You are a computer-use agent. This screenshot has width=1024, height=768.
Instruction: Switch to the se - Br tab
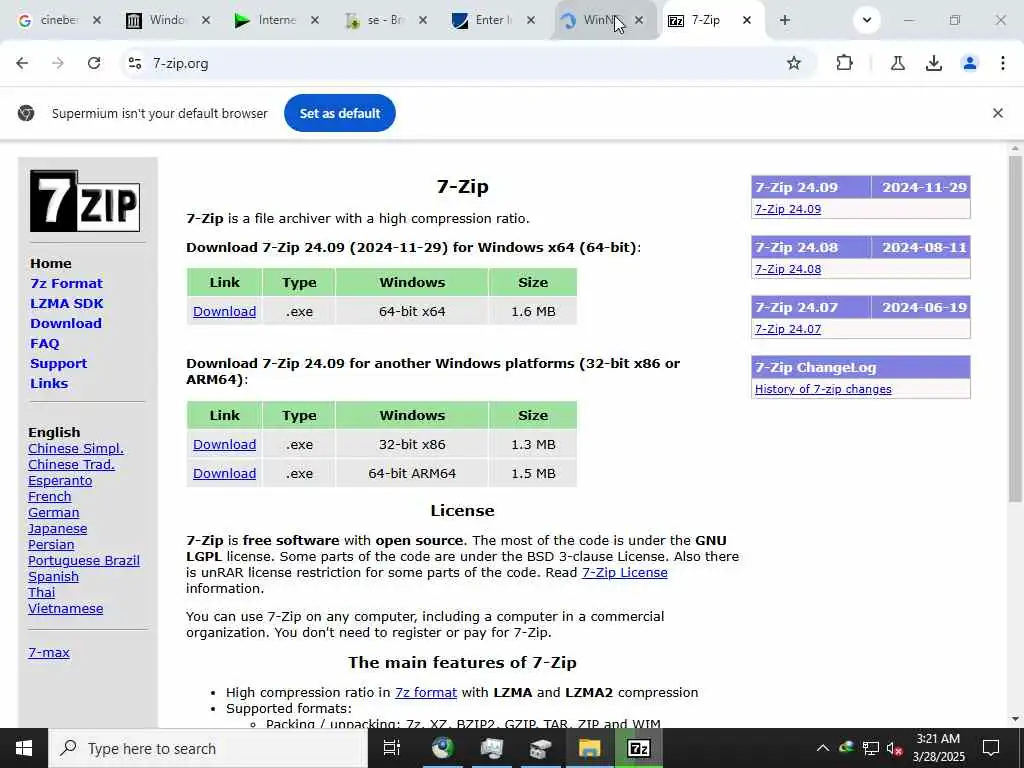[385, 20]
